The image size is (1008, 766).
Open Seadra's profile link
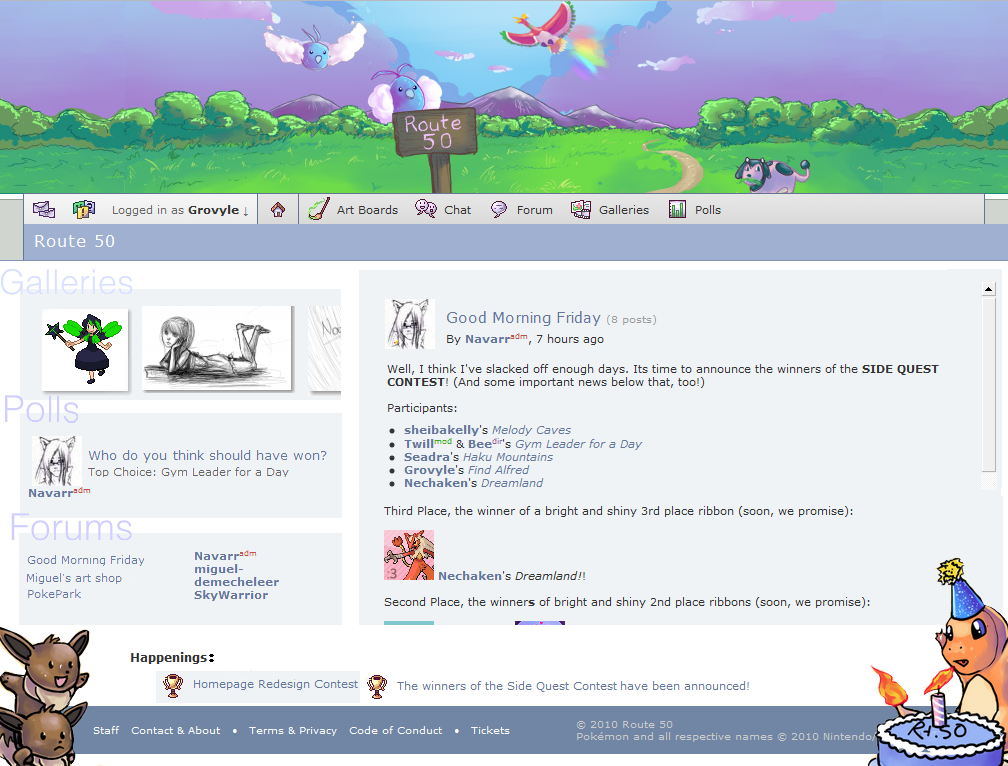coord(427,457)
